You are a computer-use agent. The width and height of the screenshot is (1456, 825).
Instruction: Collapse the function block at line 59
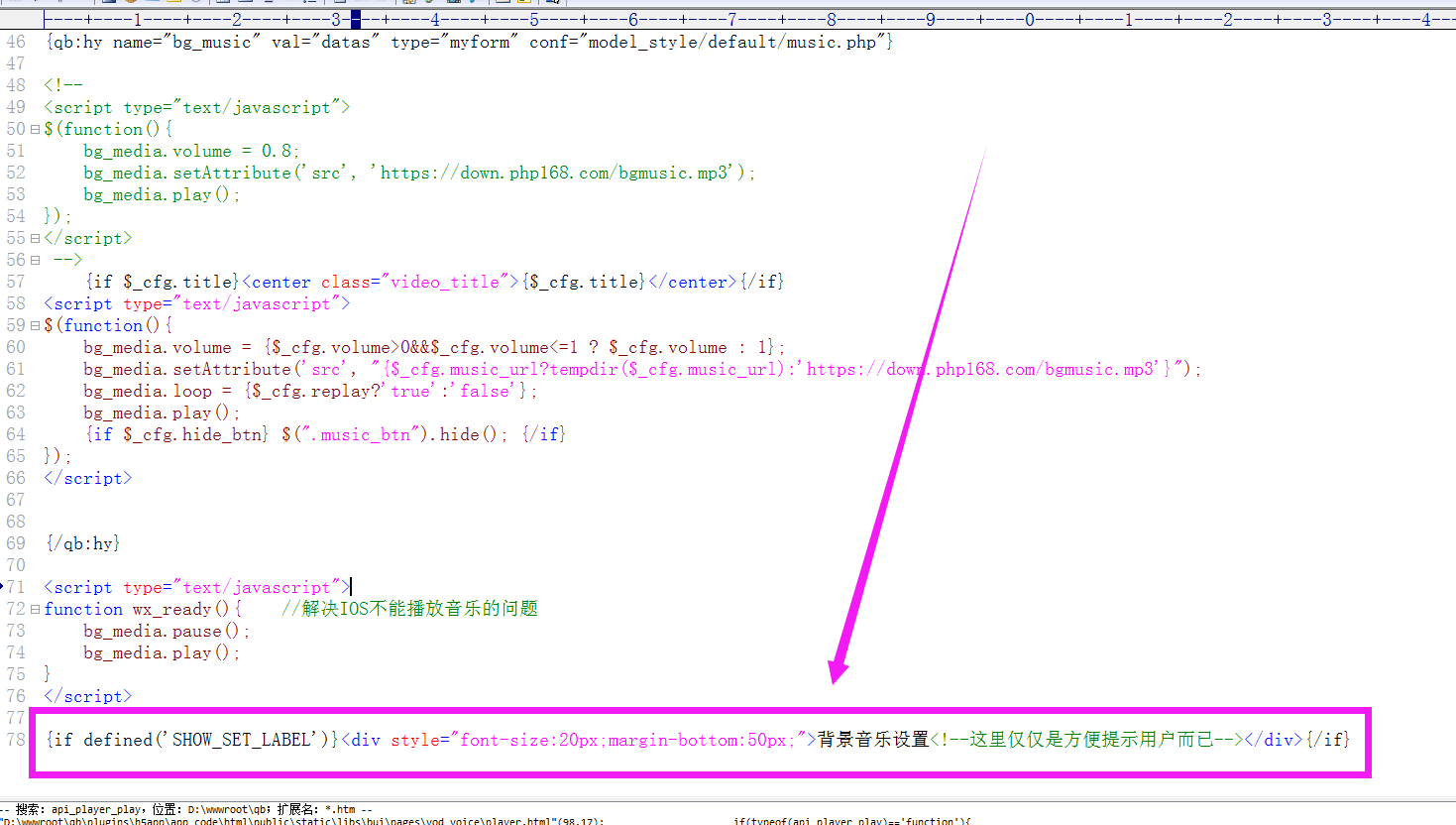[x=35, y=325]
